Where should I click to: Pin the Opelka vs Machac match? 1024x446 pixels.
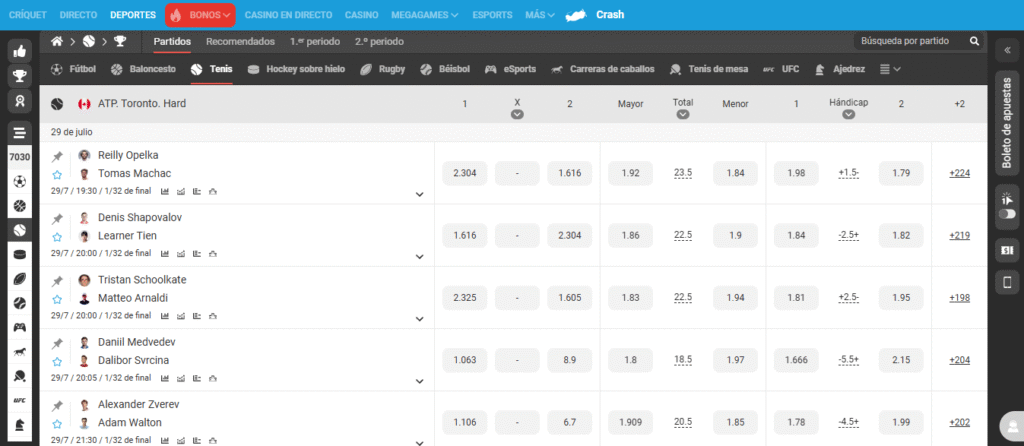coord(57,157)
